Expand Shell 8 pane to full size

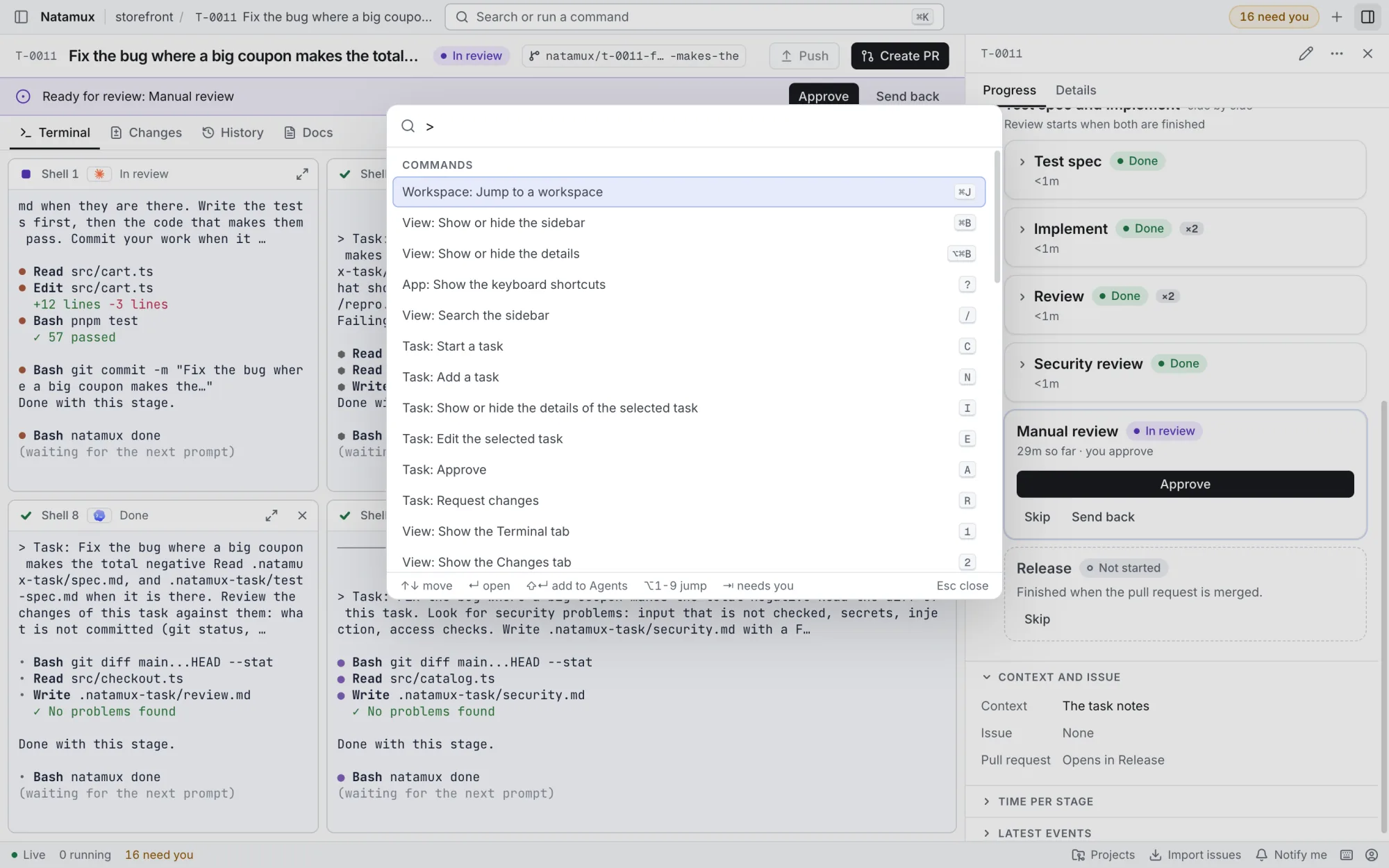click(x=272, y=515)
